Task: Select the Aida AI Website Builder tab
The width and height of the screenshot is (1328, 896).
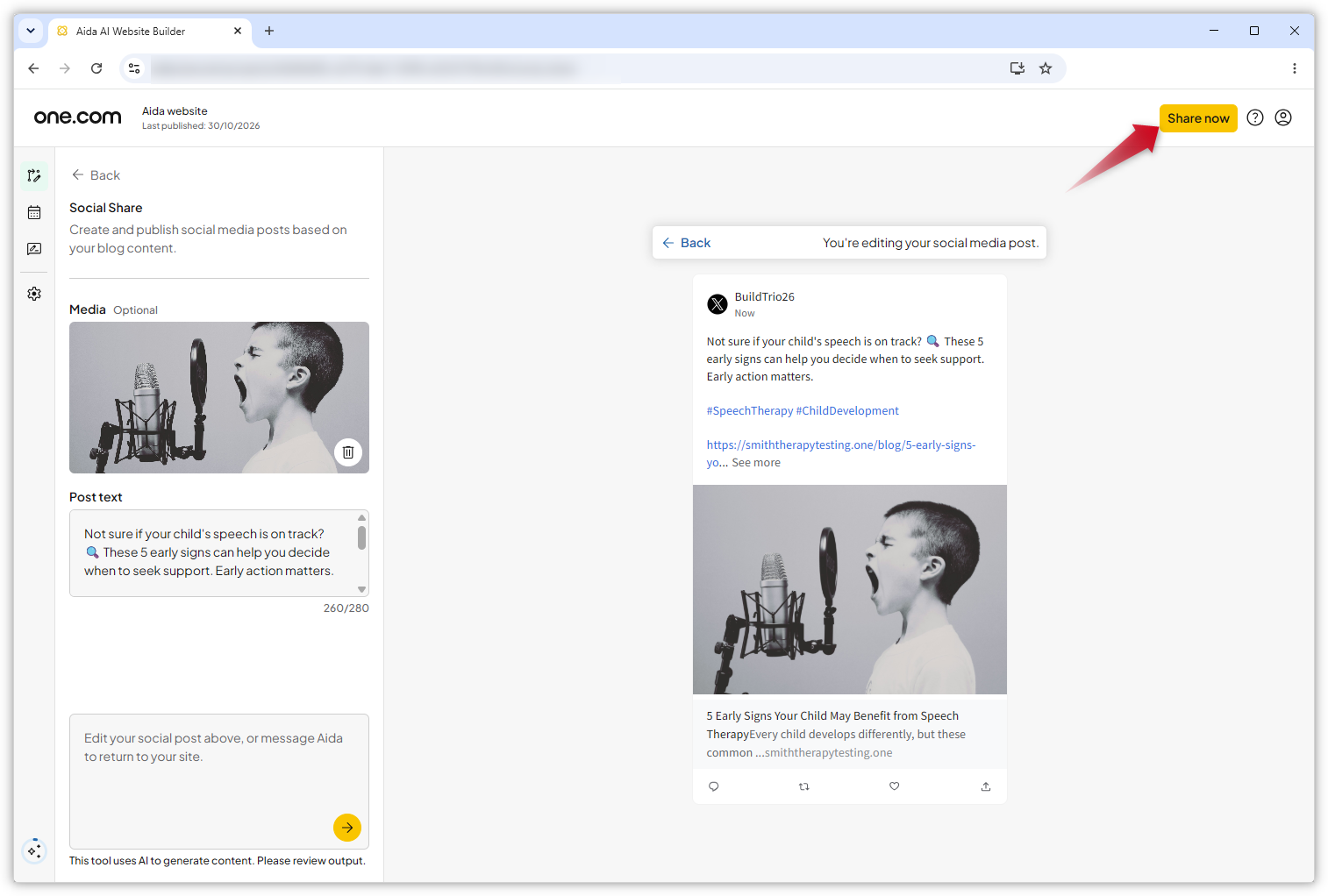Action: [150, 32]
